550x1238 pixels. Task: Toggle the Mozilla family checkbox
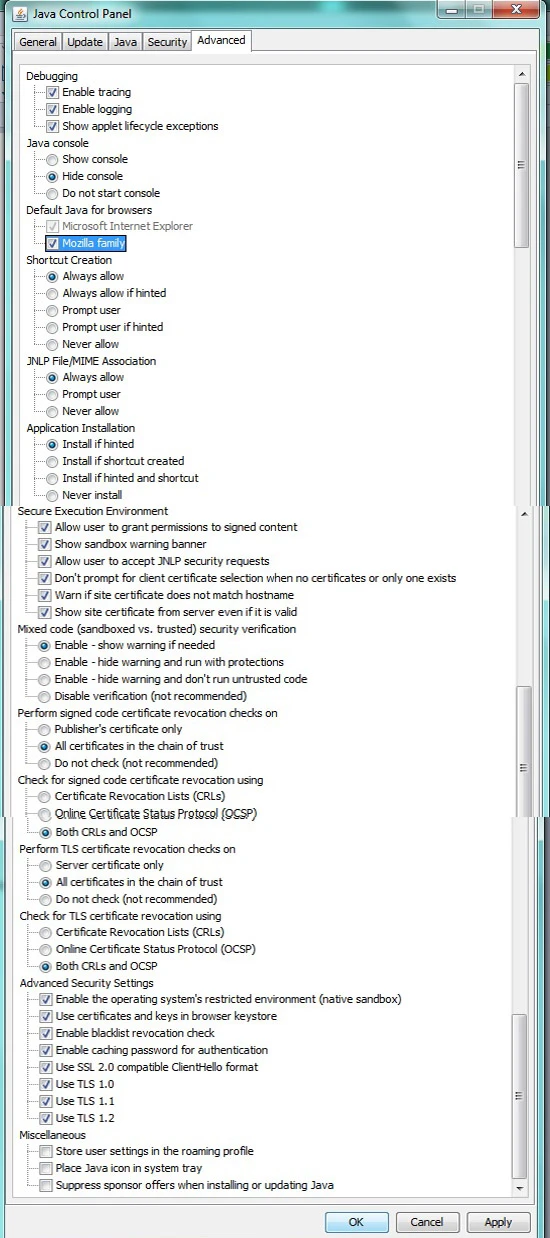(53, 243)
